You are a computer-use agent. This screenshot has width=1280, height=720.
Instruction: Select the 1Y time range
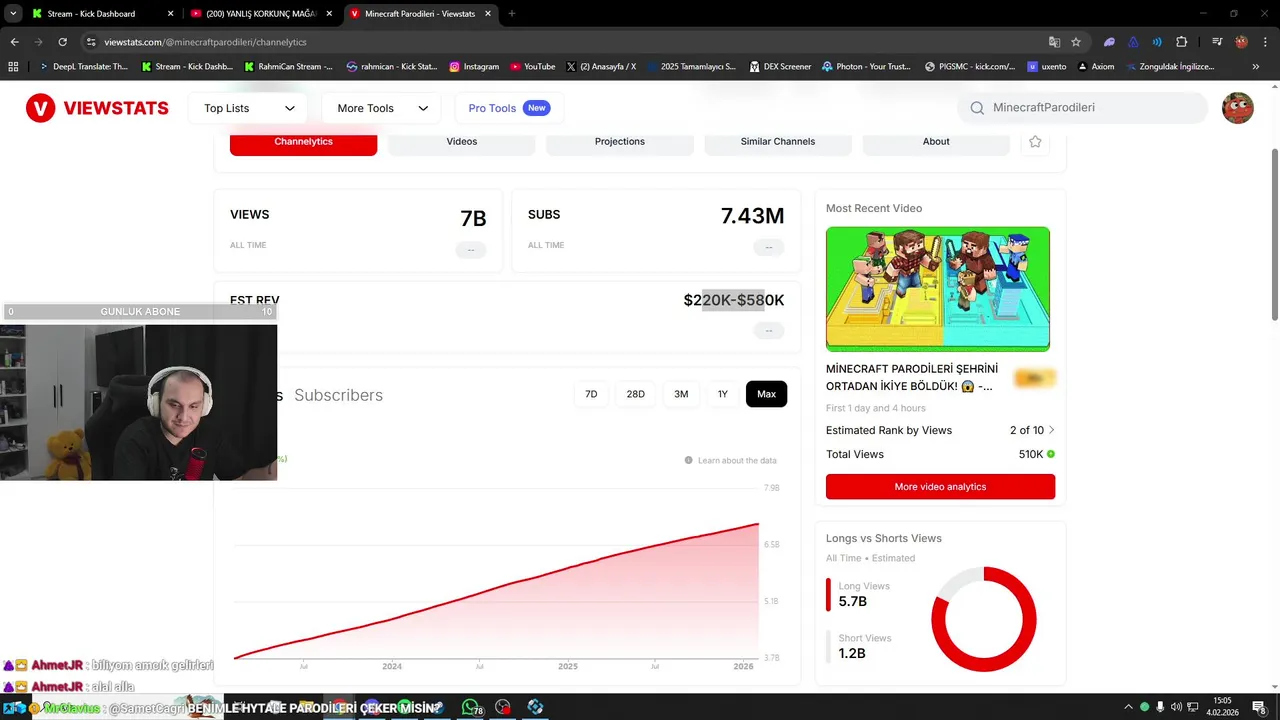(723, 394)
